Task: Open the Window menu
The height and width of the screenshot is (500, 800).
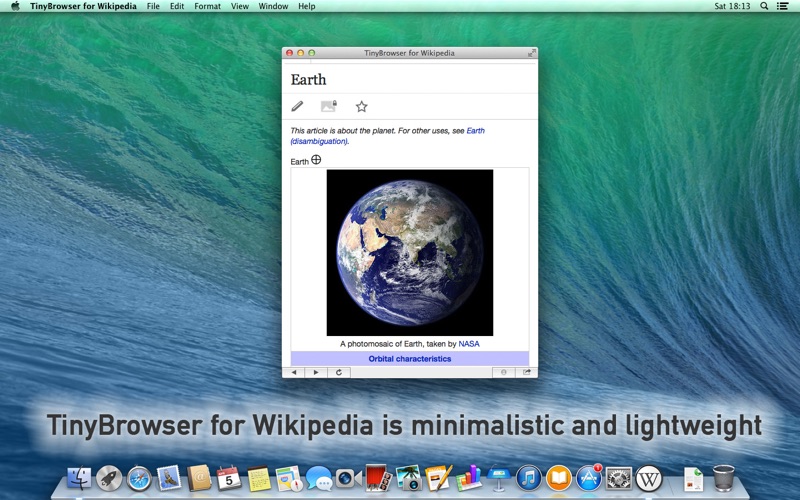Action: pos(273,6)
